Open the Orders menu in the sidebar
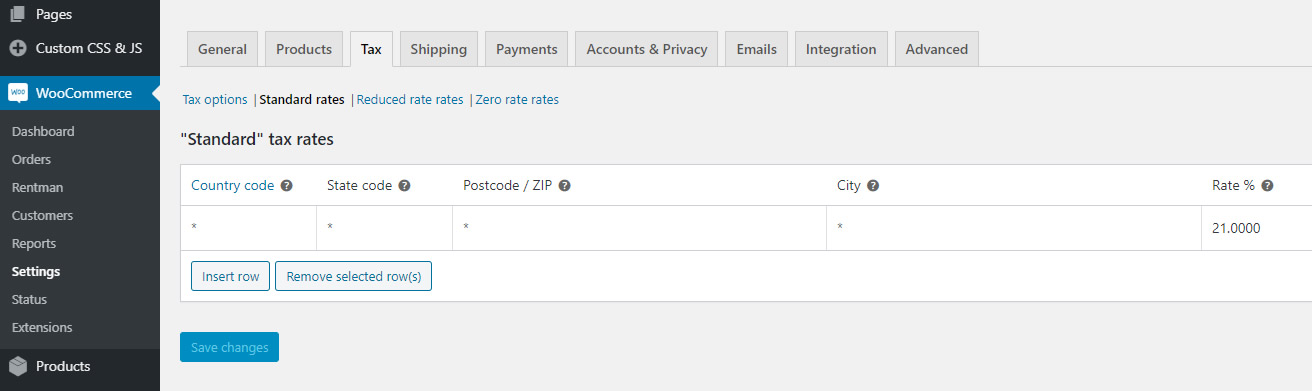Viewport: 1312px width, 391px height. (x=31, y=159)
